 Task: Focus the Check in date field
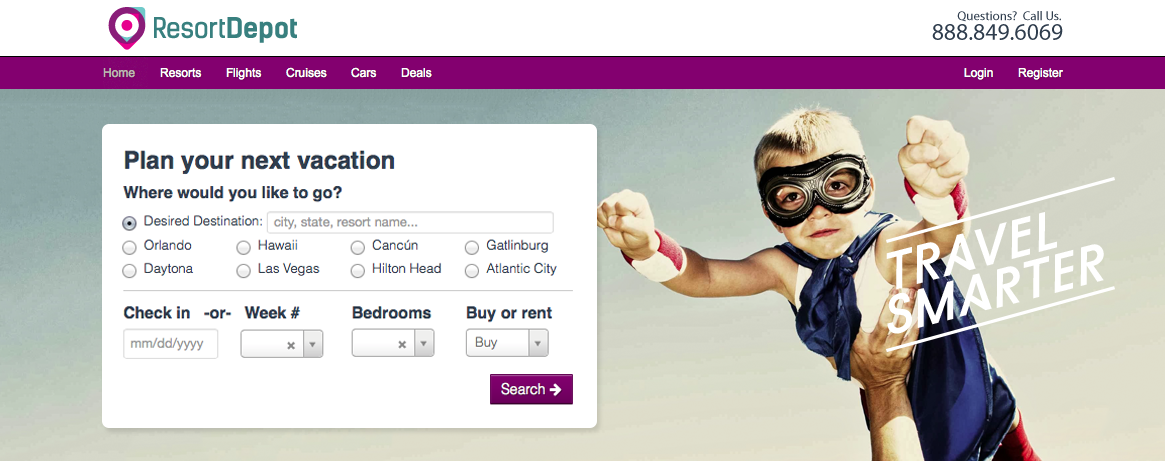(x=171, y=344)
